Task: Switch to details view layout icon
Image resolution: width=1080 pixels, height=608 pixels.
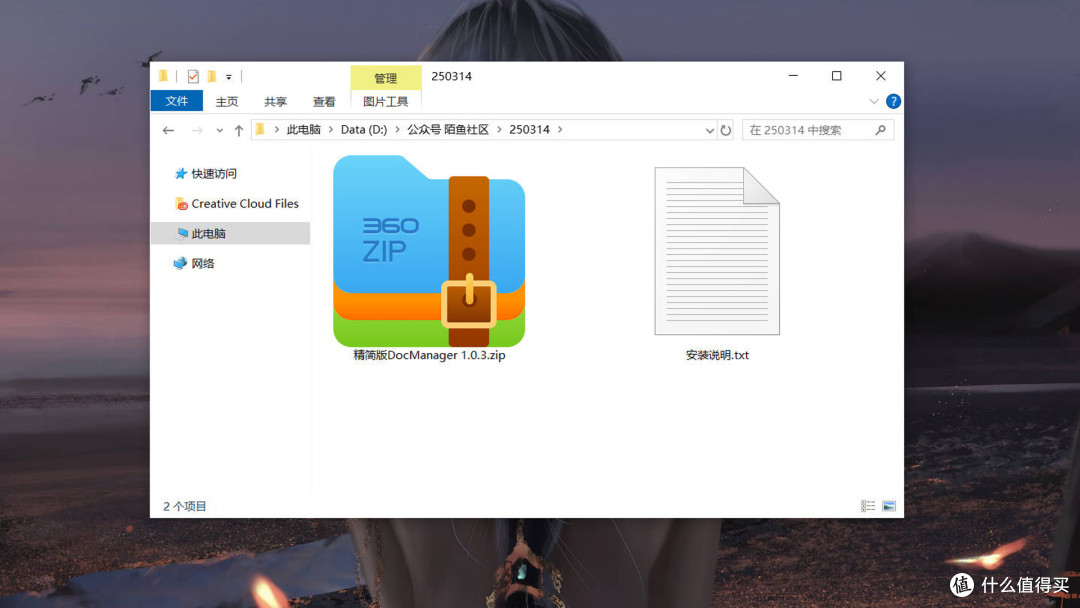Action: (868, 506)
